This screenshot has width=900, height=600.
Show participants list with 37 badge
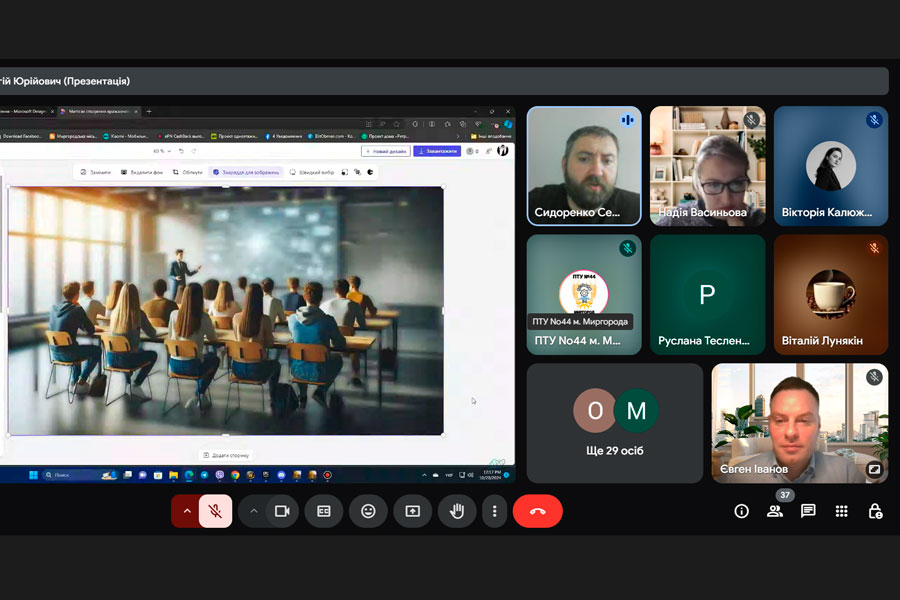(775, 511)
